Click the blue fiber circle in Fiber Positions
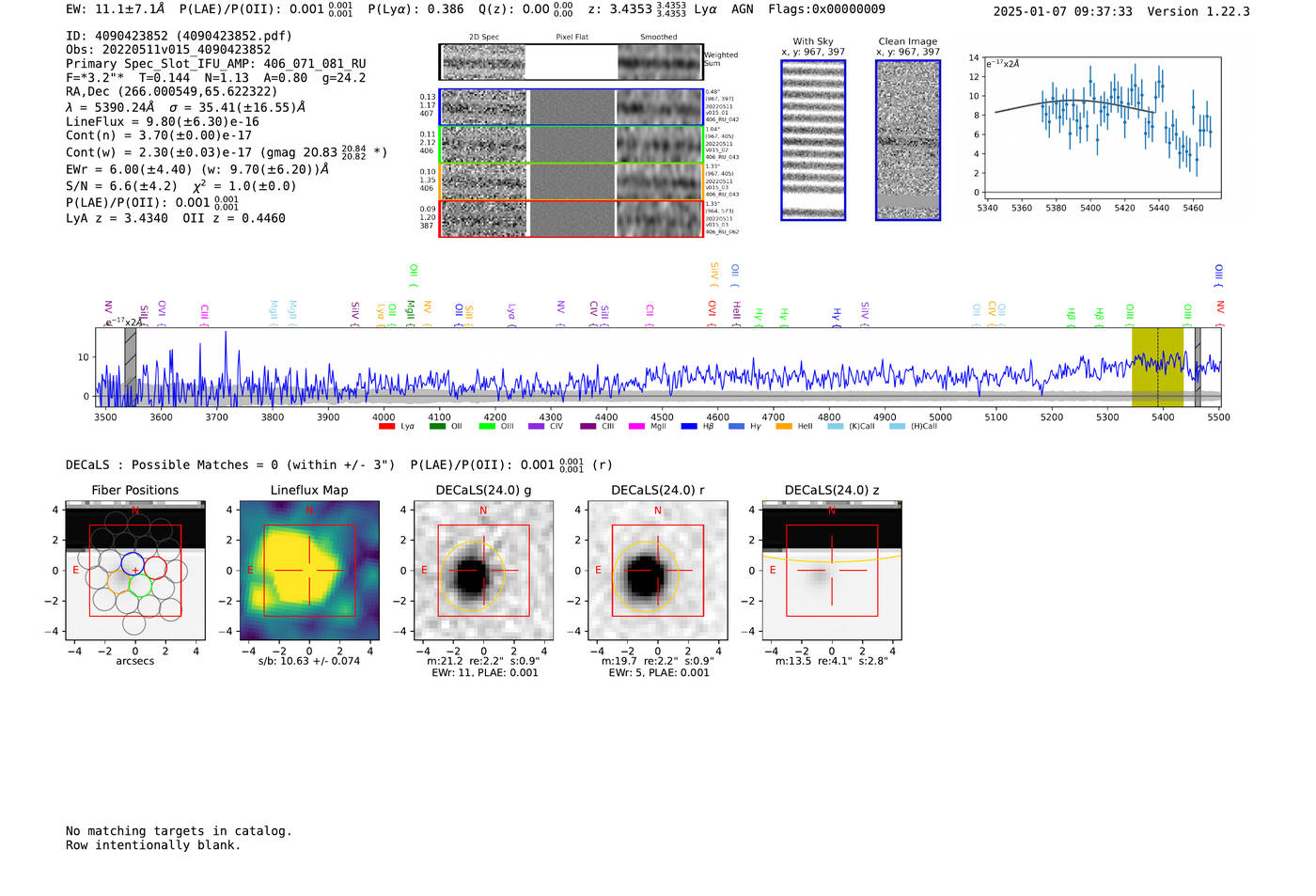This screenshot has height=896, width=1316. pyautogui.click(x=133, y=564)
